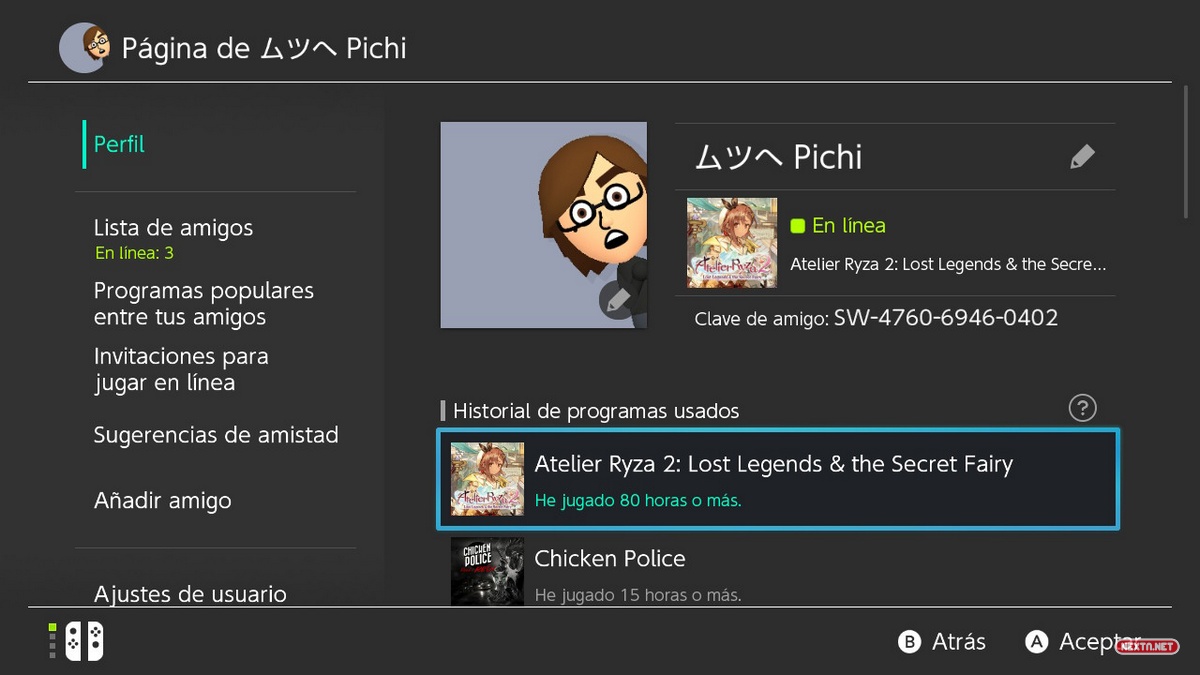Click the Atelier Ryza 2 status game icon
Screen dimensions: 1200x675
(732, 243)
